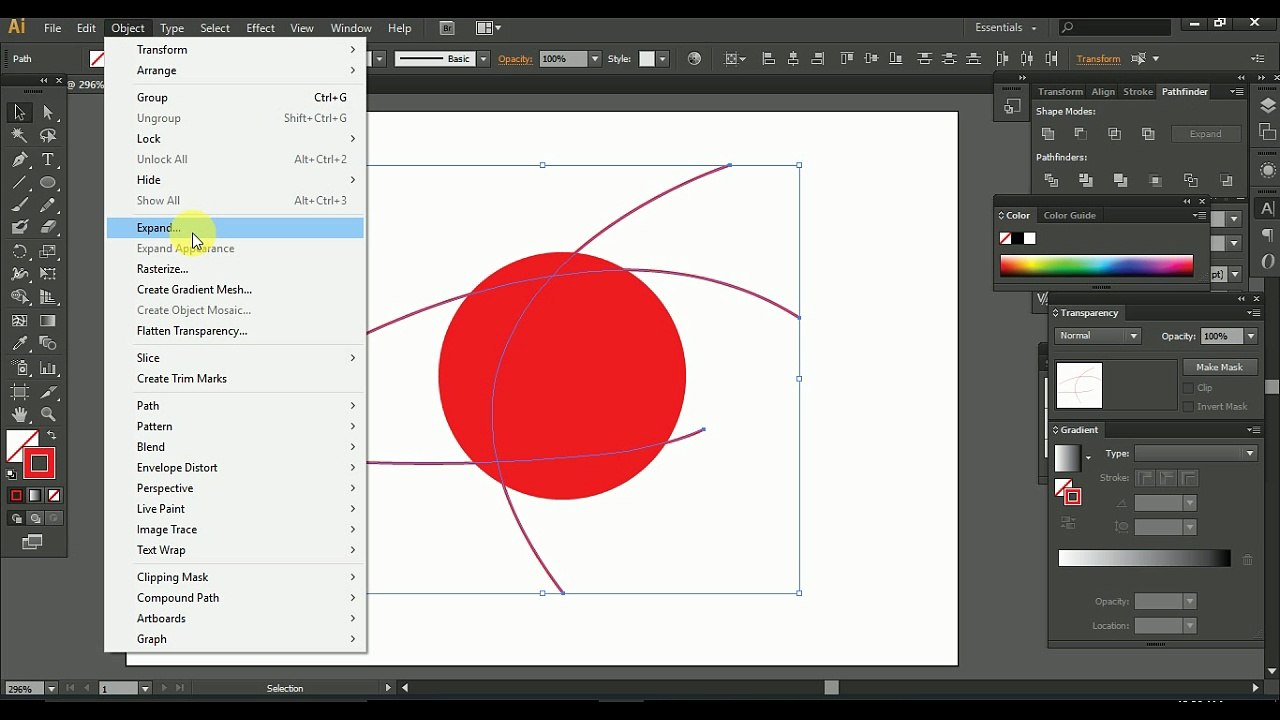
Task: Select the Line Segment tool
Action: (19, 183)
